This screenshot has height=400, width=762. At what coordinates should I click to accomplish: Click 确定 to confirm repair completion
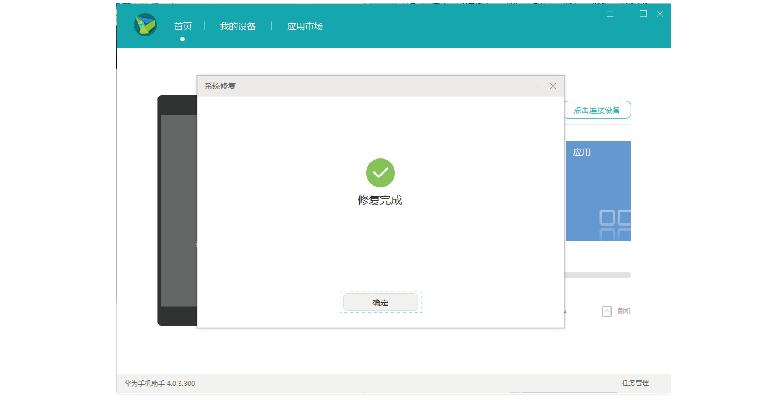point(380,302)
